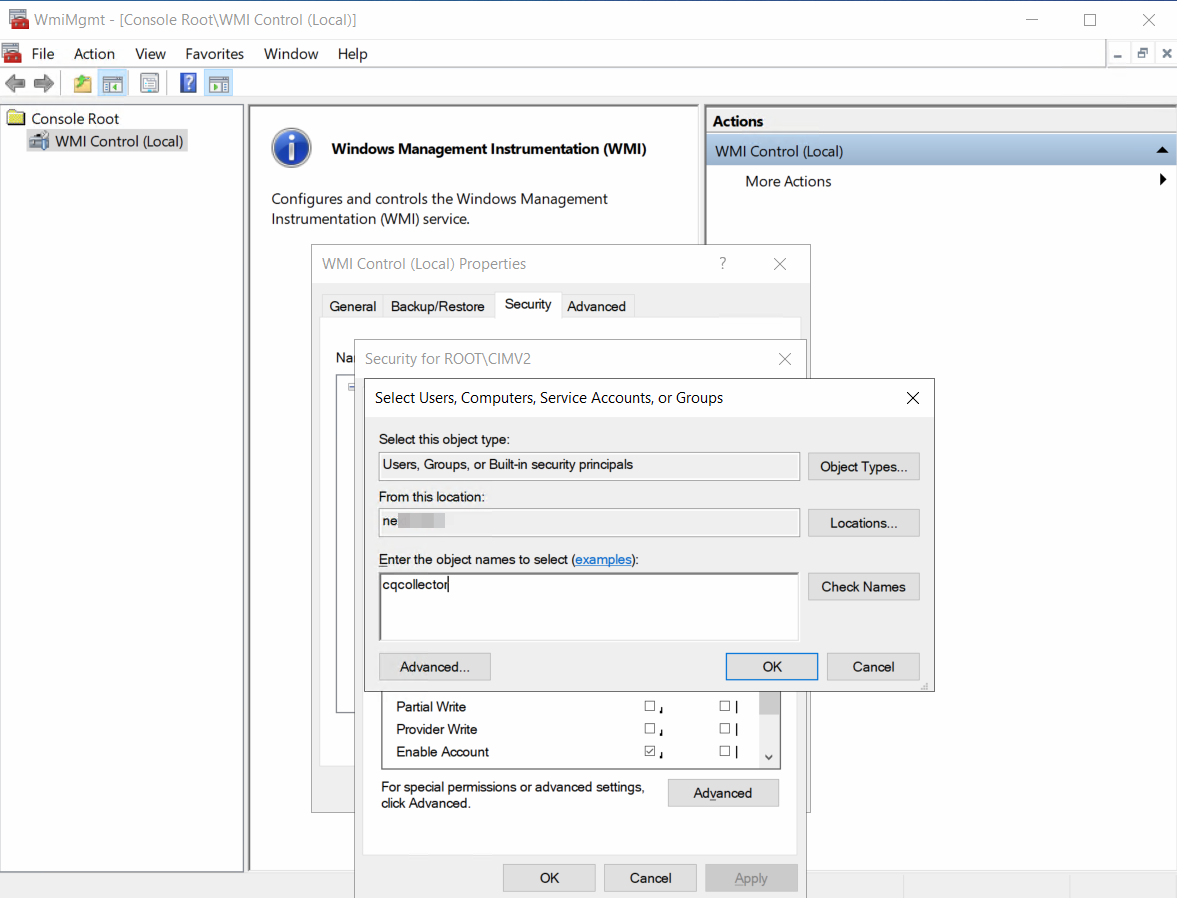Screen dimensions: 1177x898
Task: Click the Check Names button
Action: (x=863, y=587)
